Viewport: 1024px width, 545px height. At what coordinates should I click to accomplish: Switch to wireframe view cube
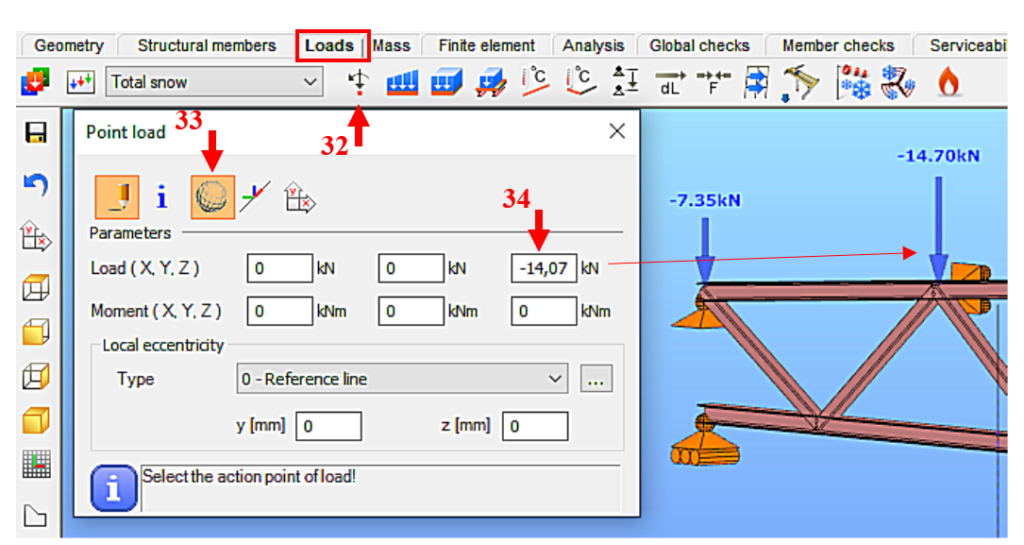click(x=36, y=287)
